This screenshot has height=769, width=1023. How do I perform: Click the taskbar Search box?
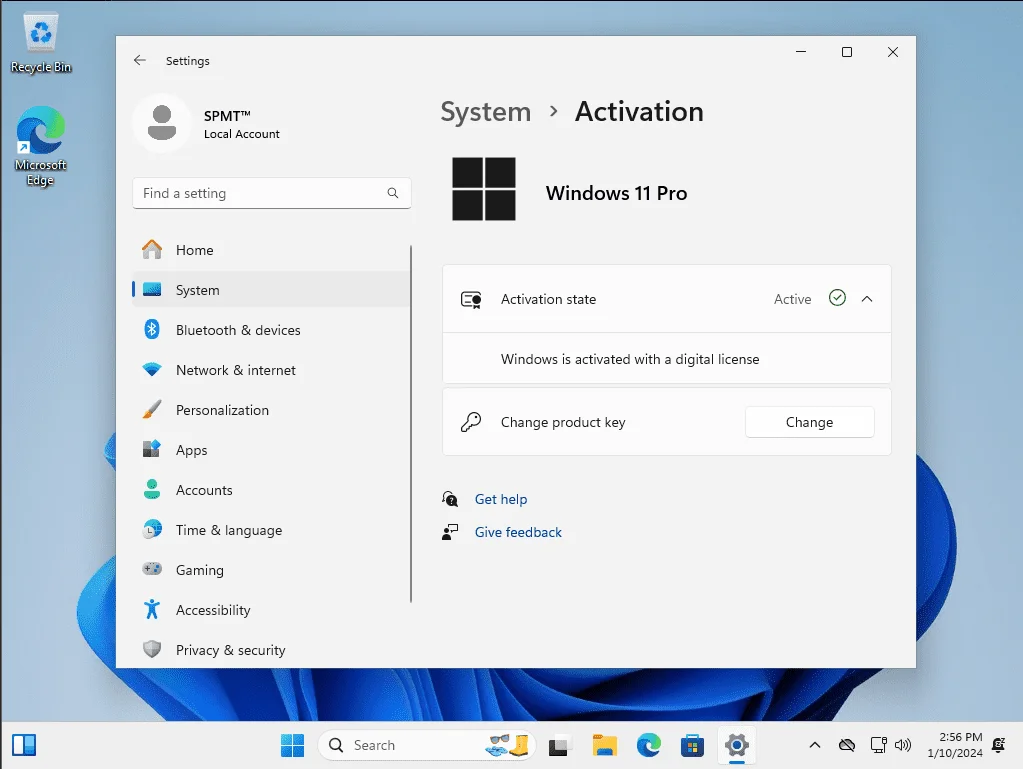tap(427, 745)
